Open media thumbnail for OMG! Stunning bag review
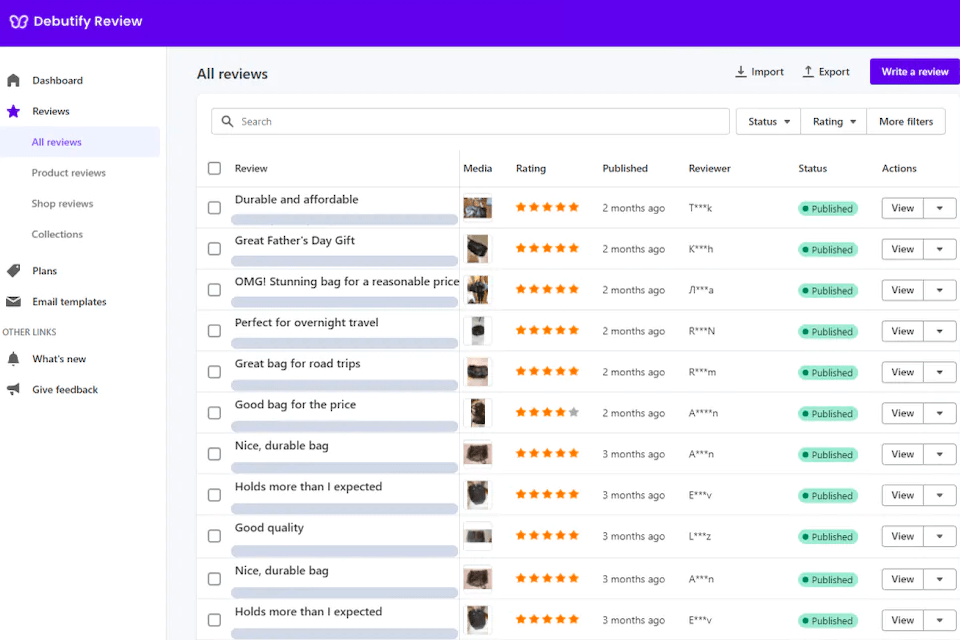Image resolution: width=960 pixels, height=640 pixels. [x=478, y=290]
